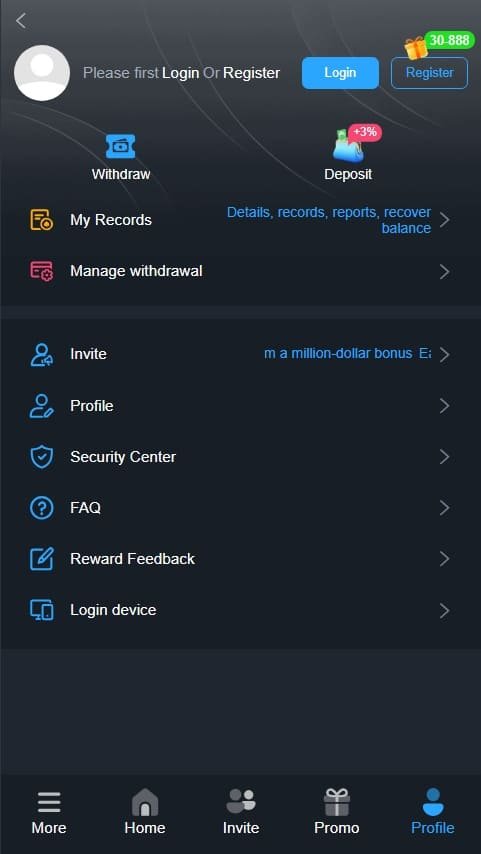Open the 30-888 gift box bonus
481x854 pixels.
coord(417,48)
